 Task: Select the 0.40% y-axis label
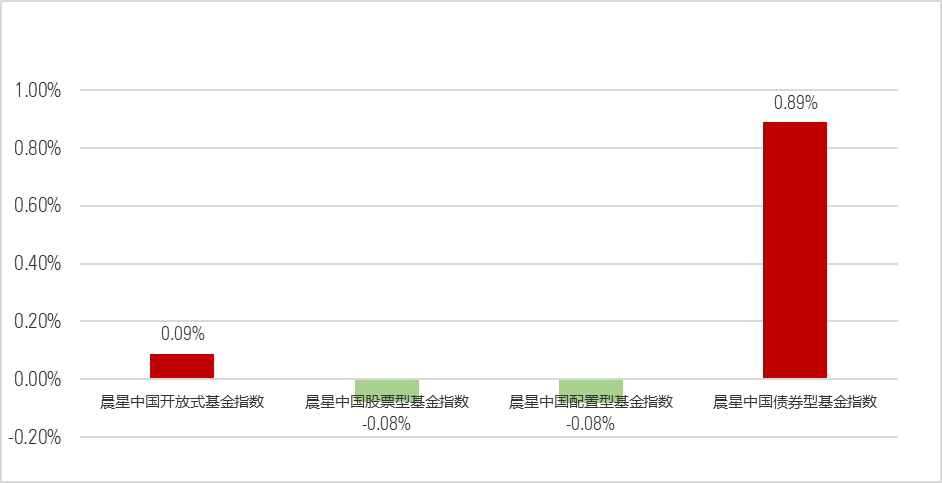[38, 264]
